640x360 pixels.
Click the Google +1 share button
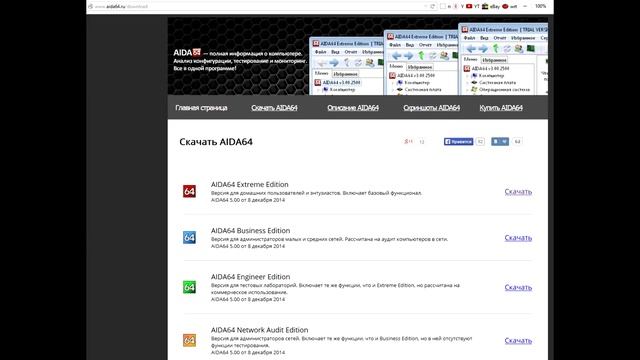point(409,142)
